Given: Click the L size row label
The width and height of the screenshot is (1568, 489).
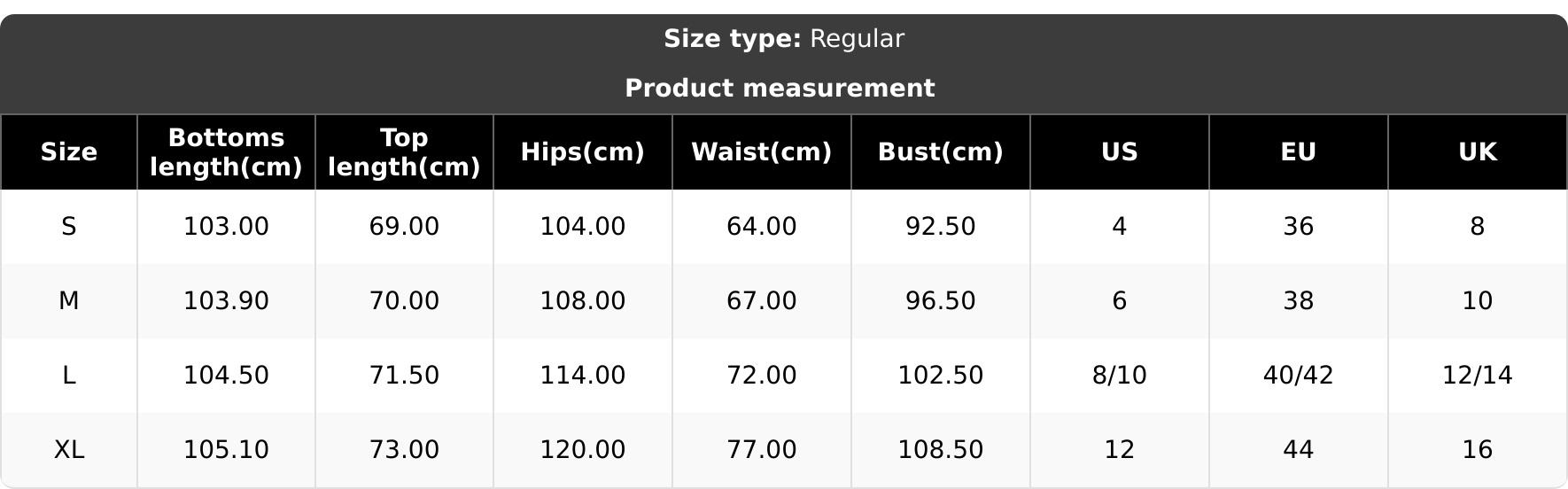Looking at the screenshot, I should [69, 376].
